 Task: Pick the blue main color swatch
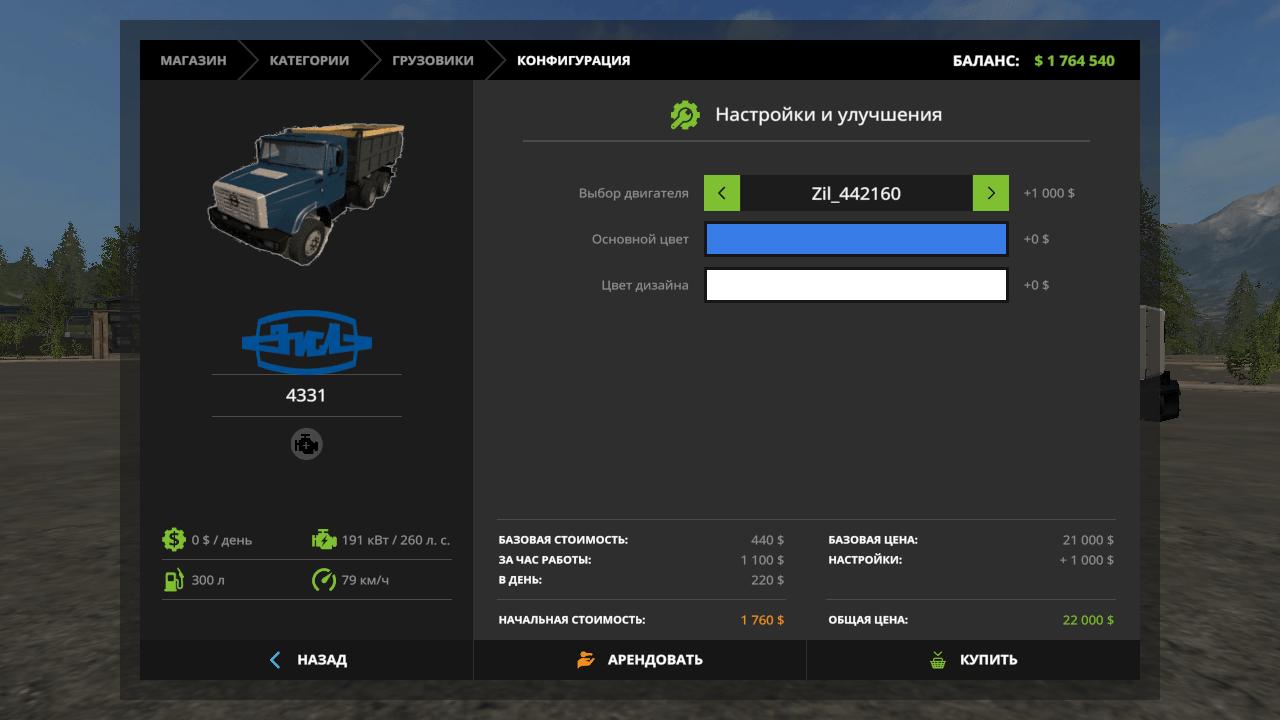856,239
